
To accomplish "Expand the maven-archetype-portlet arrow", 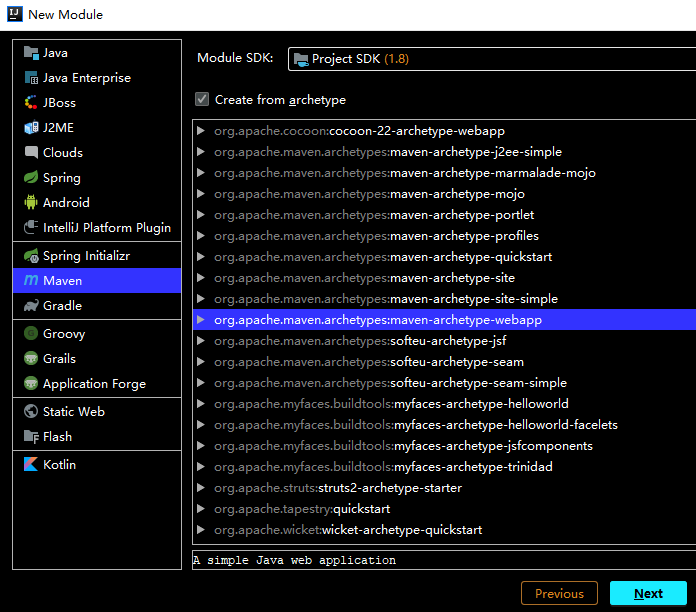I will click(x=201, y=214).
